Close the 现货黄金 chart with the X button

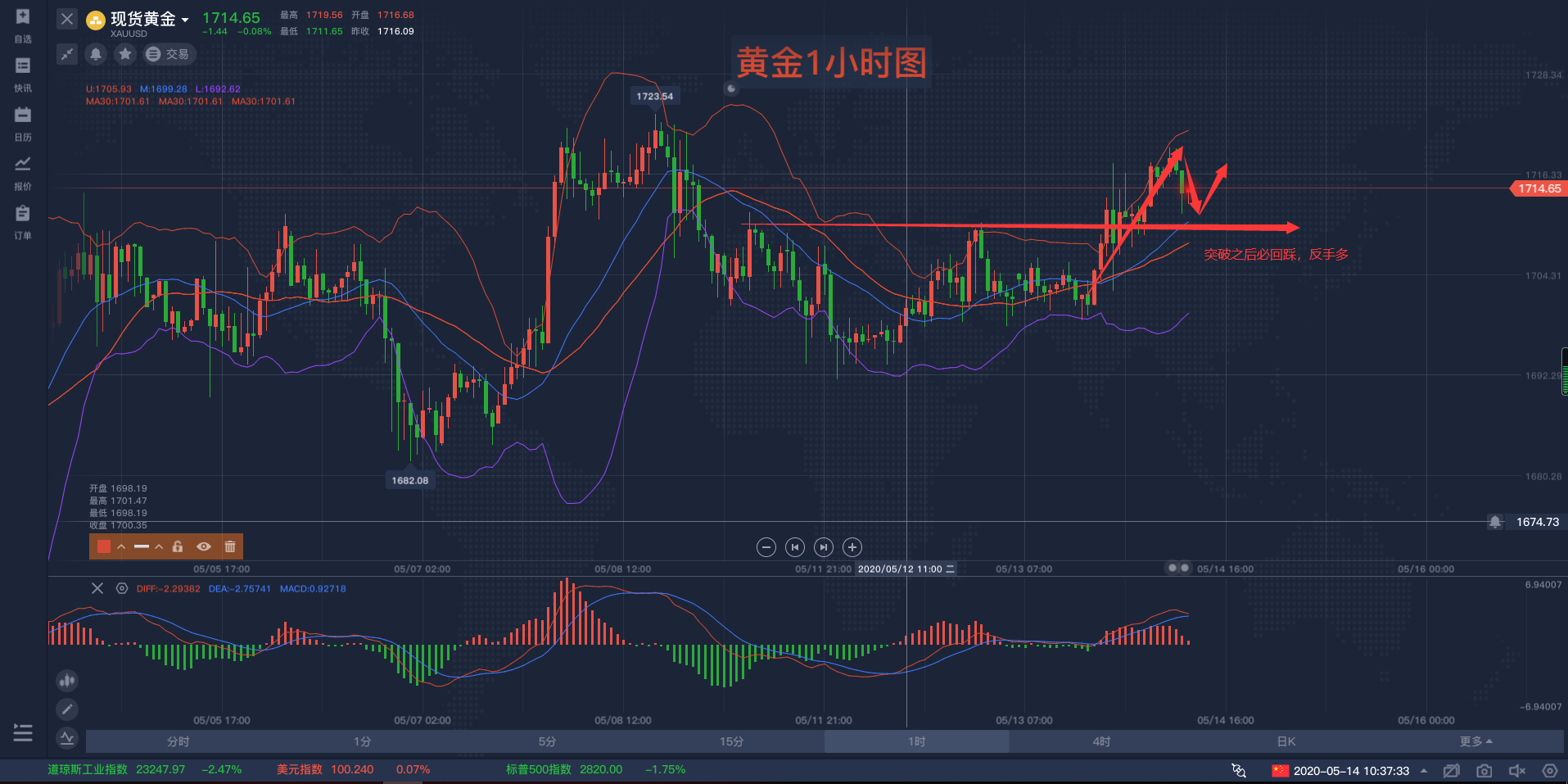coord(67,19)
